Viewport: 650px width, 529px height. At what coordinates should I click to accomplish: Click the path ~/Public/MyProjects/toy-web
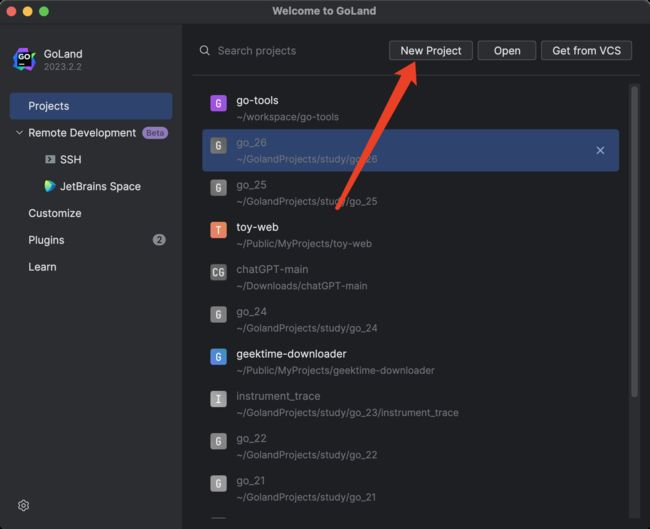[304, 244]
